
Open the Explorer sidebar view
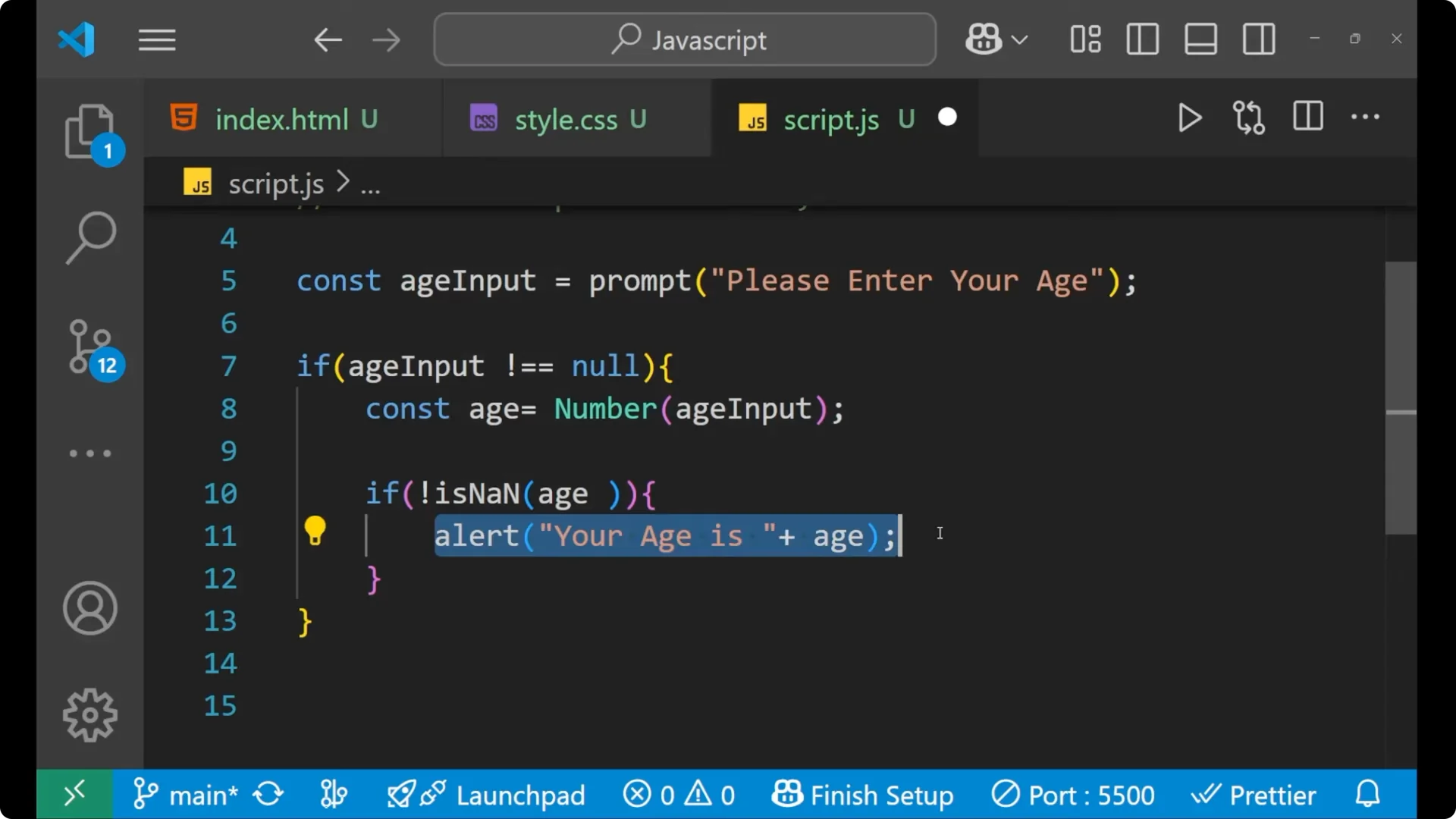coord(90,130)
